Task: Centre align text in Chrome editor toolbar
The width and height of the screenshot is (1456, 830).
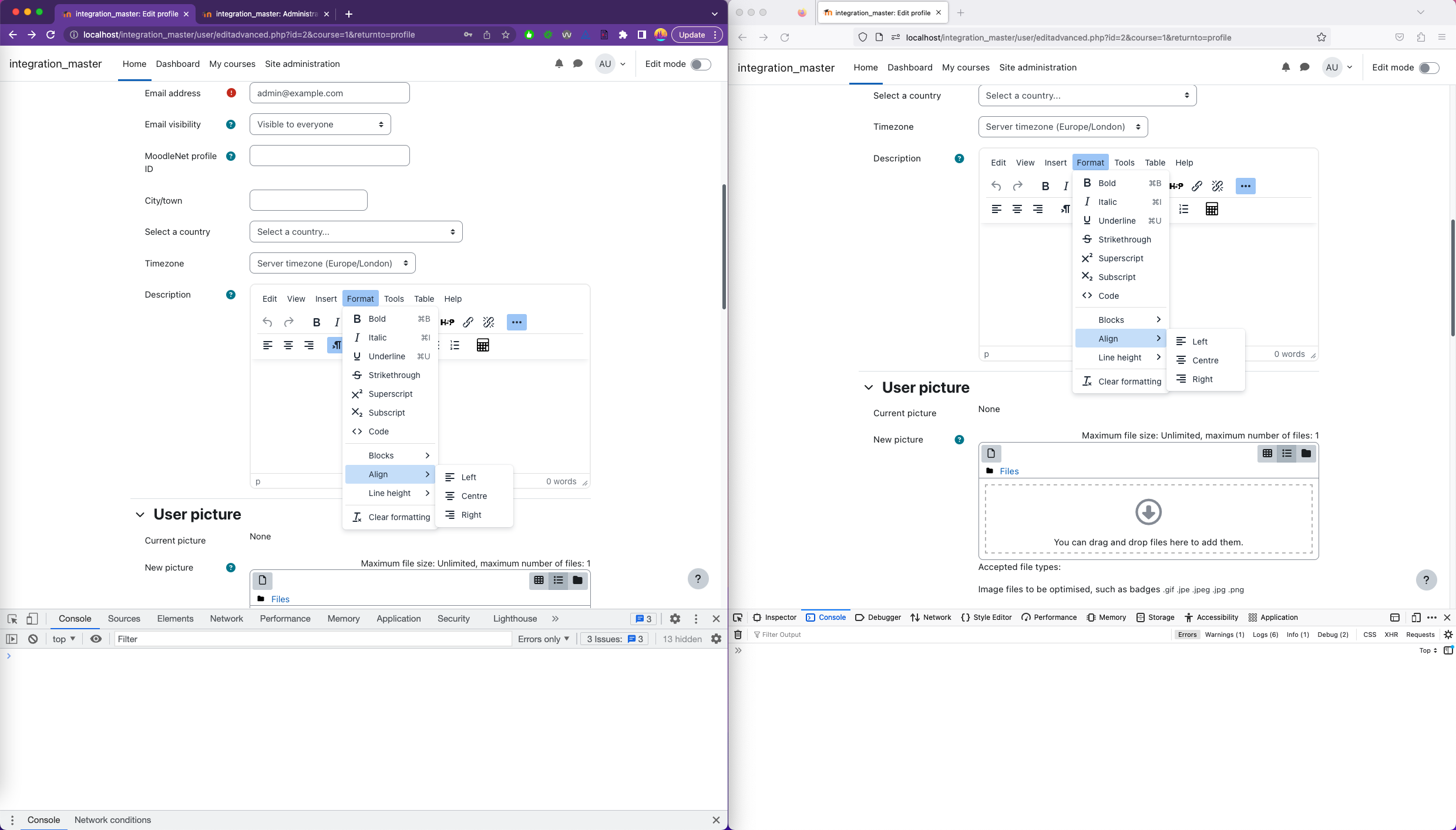Action: point(288,345)
